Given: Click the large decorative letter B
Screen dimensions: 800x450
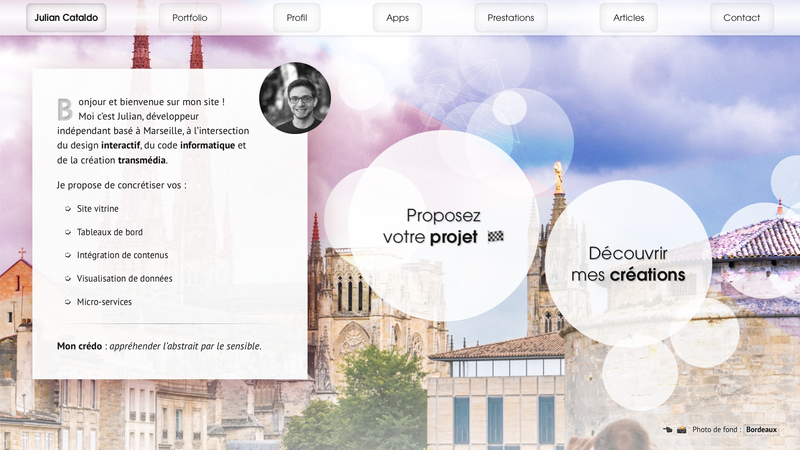Looking at the screenshot, I should [65, 108].
